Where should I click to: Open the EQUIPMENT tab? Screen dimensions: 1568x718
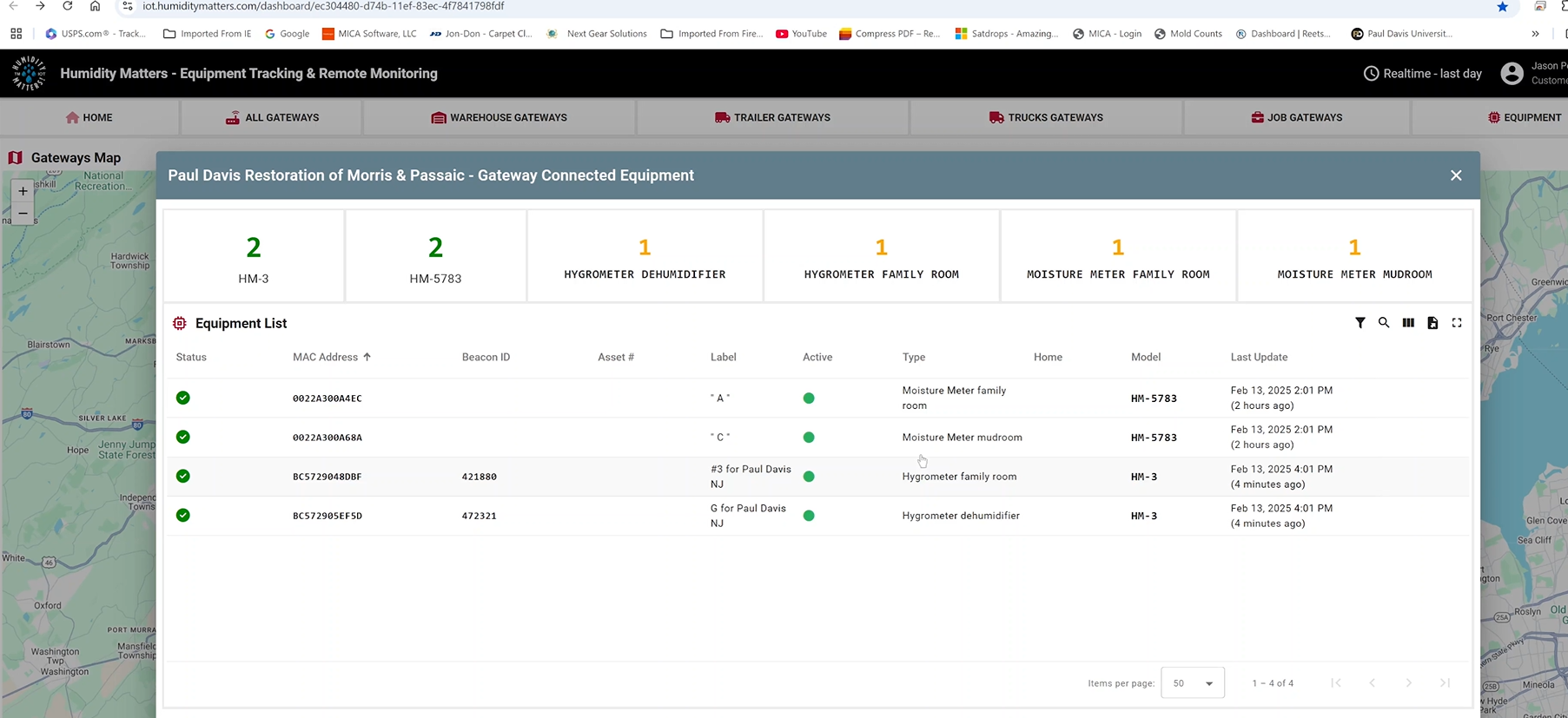click(1525, 117)
